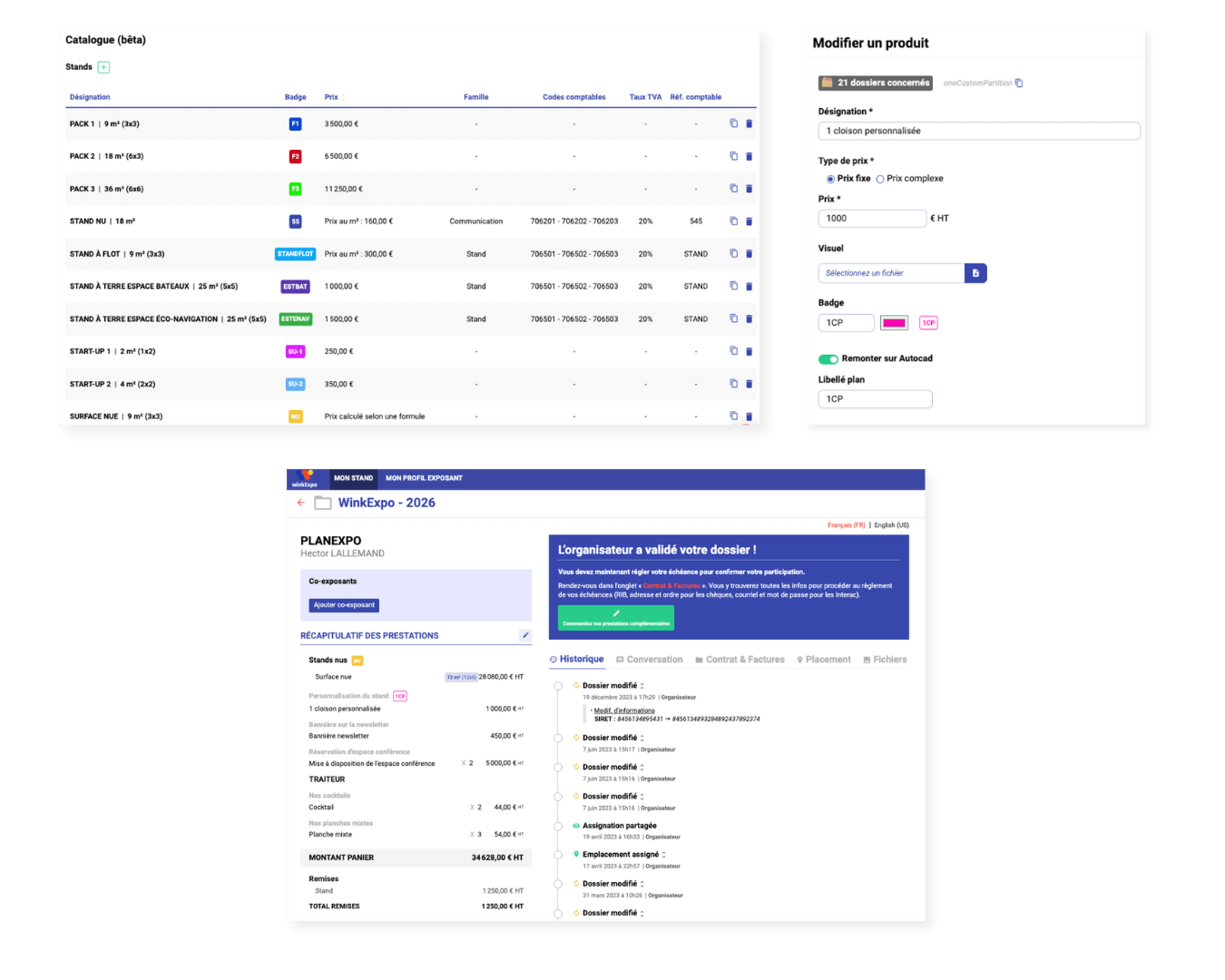1225x980 pixels.
Task: Open the Modif. d'informations link
Action: tap(624, 710)
